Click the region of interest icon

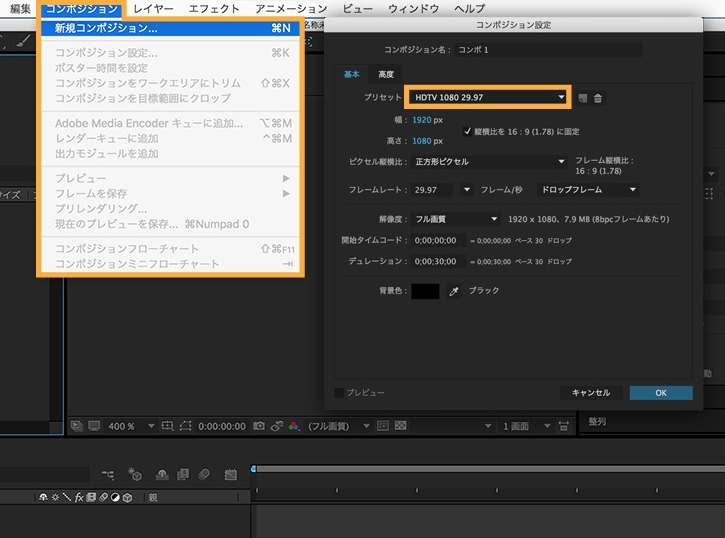[x=383, y=426]
